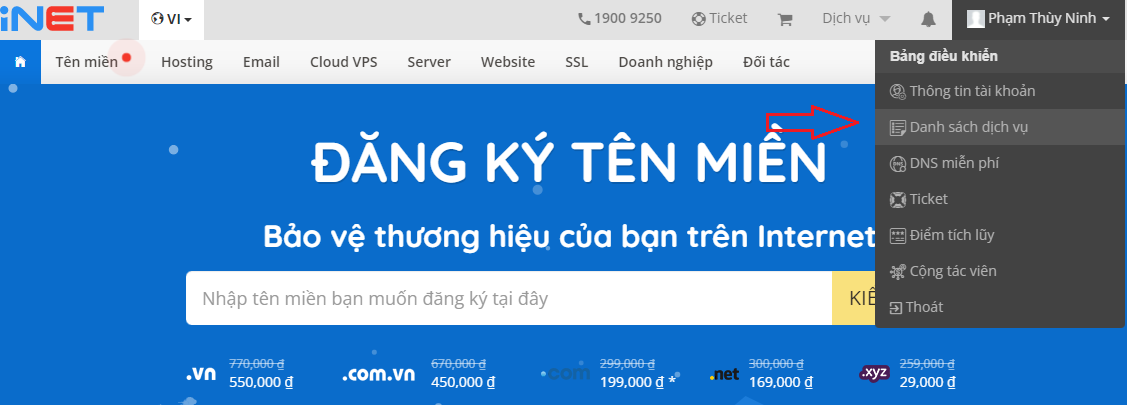Select Danh sách dịch vụ
This screenshot has width=1127, height=405.
pos(999,127)
